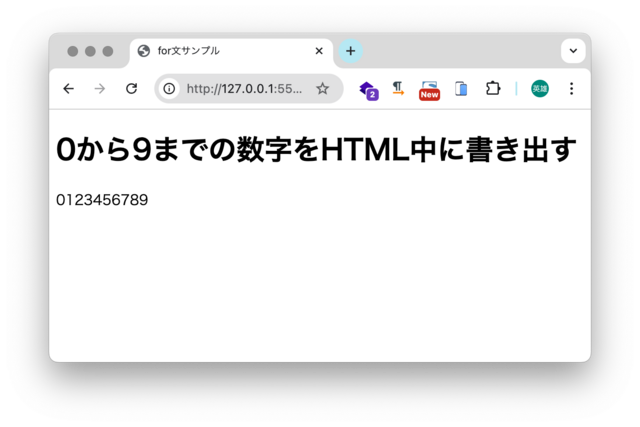Open the extension labeled New

click(429, 90)
